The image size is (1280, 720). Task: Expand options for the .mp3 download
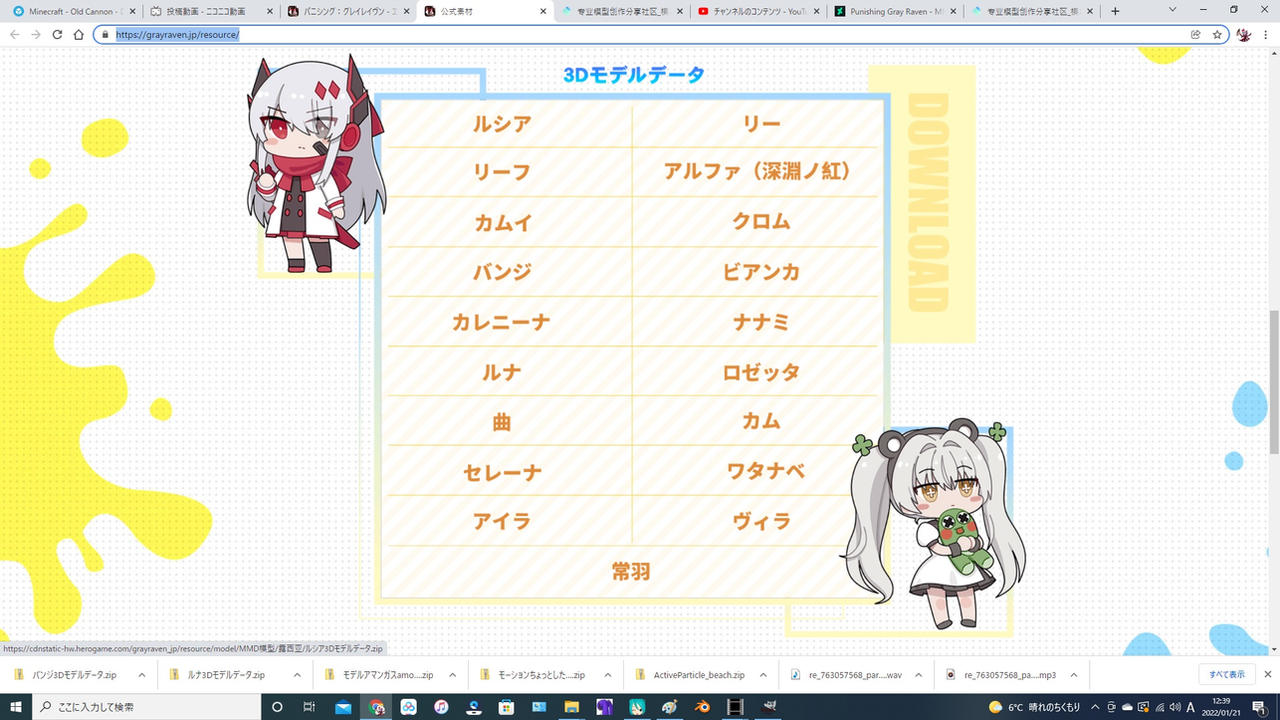(1075, 675)
